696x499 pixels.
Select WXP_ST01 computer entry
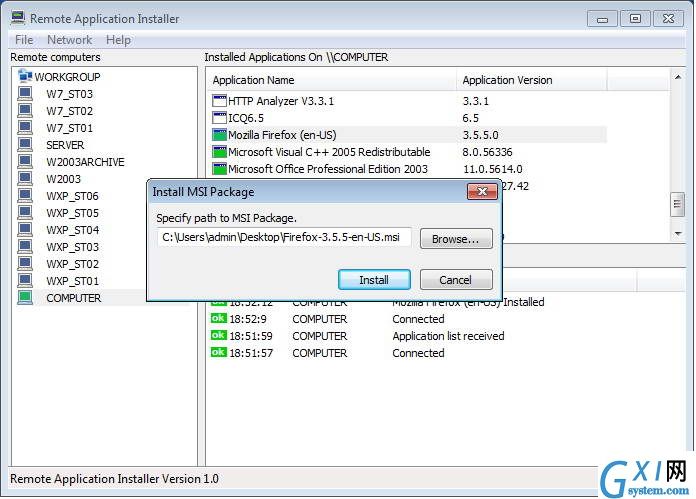(72, 281)
